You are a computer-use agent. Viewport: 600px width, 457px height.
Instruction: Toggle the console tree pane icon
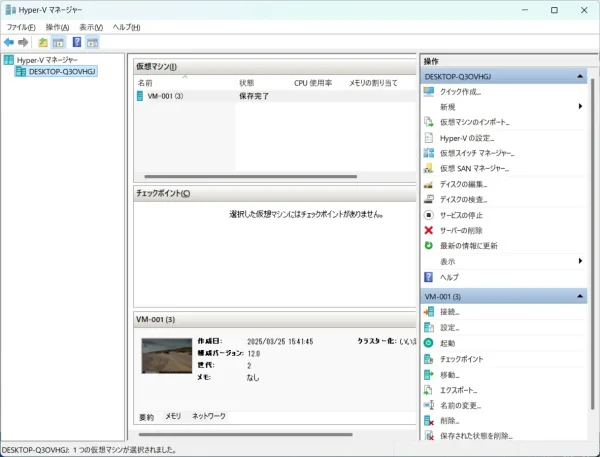58,42
